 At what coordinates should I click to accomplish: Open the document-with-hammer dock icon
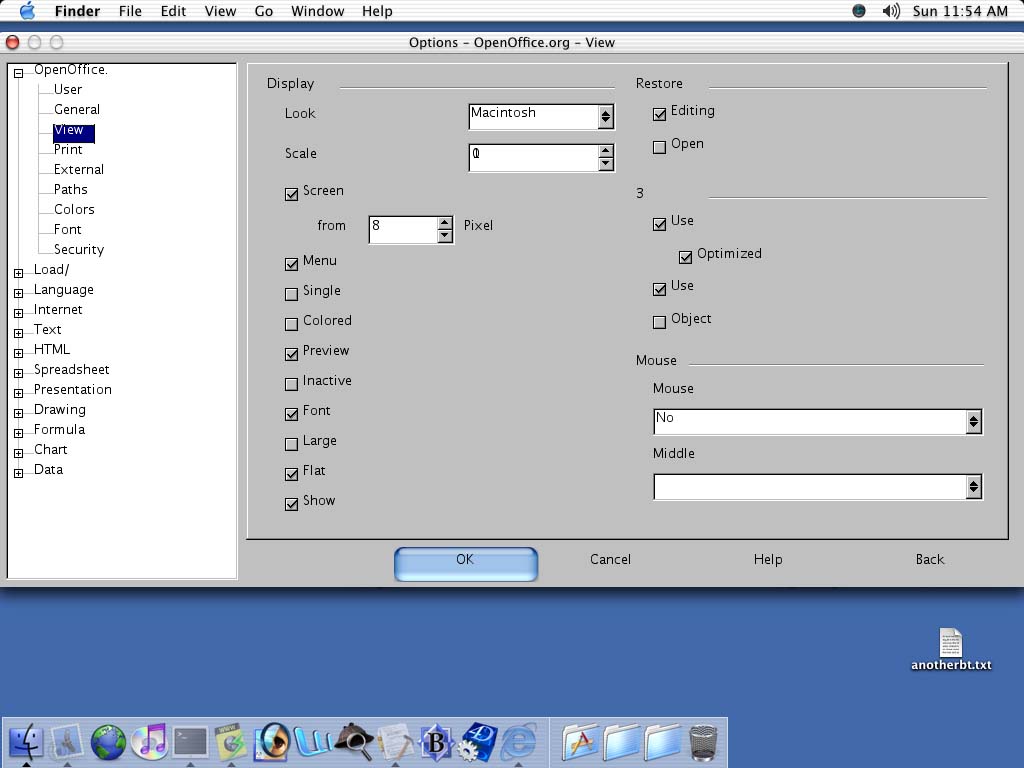[394, 742]
